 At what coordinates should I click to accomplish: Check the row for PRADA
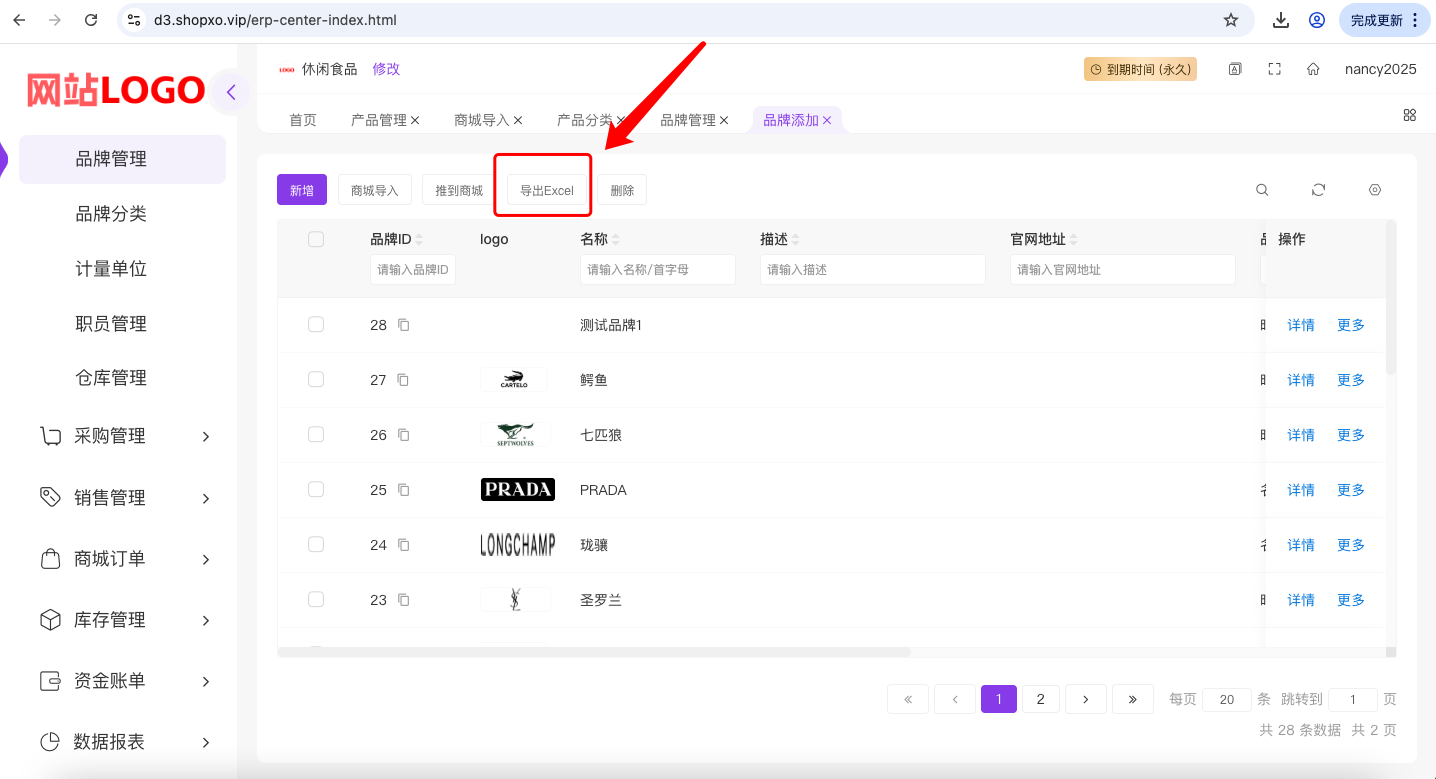(x=316, y=489)
